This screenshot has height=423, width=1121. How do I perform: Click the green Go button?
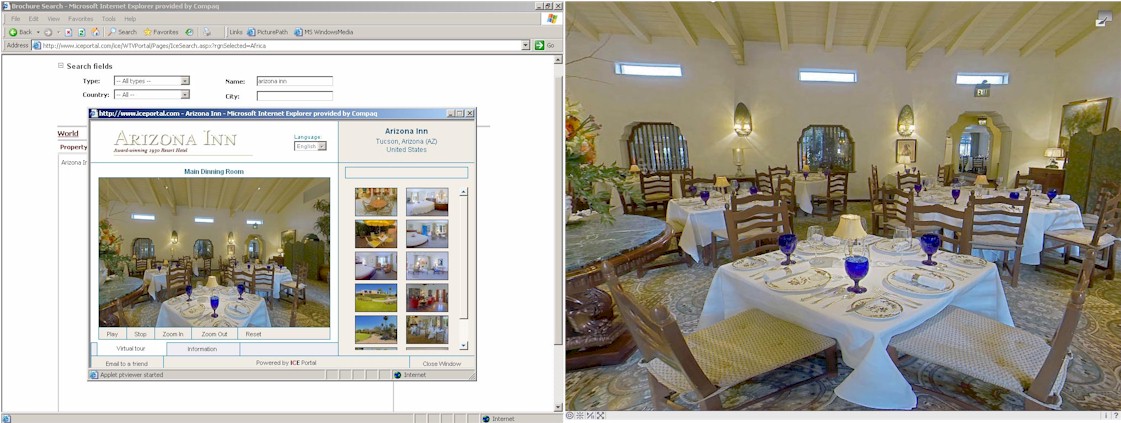(x=545, y=45)
